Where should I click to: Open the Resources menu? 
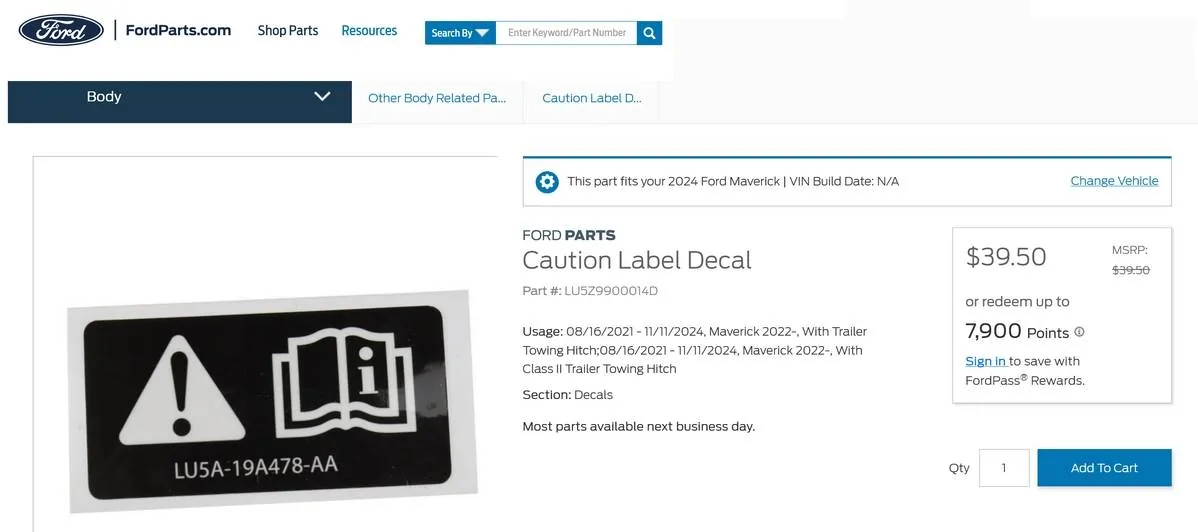369,31
